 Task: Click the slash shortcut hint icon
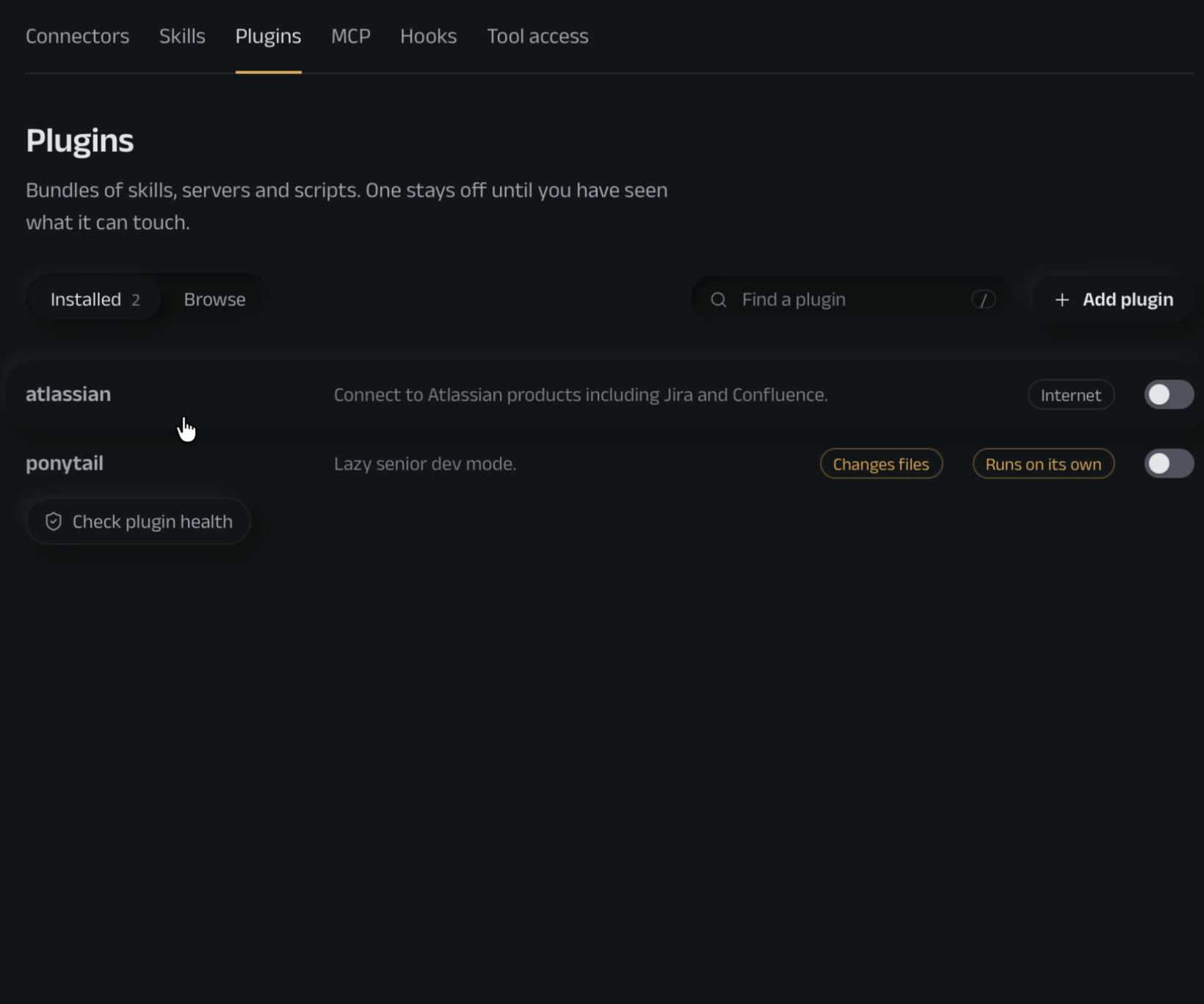984,299
